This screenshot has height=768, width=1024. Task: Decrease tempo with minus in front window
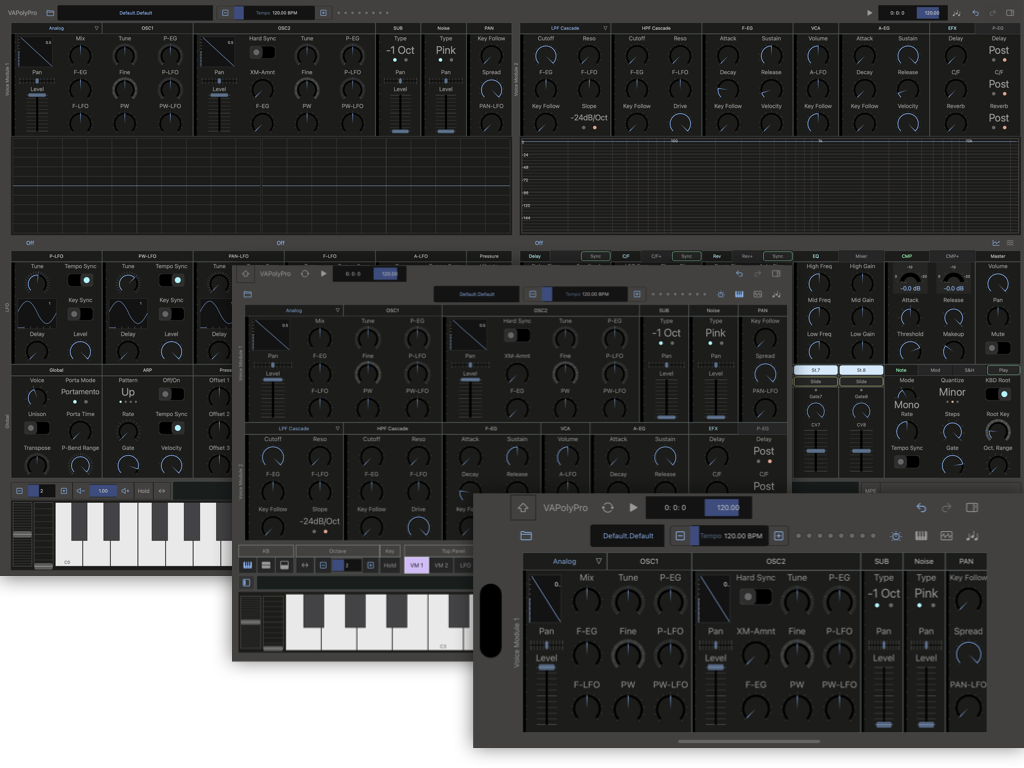tap(680, 536)
